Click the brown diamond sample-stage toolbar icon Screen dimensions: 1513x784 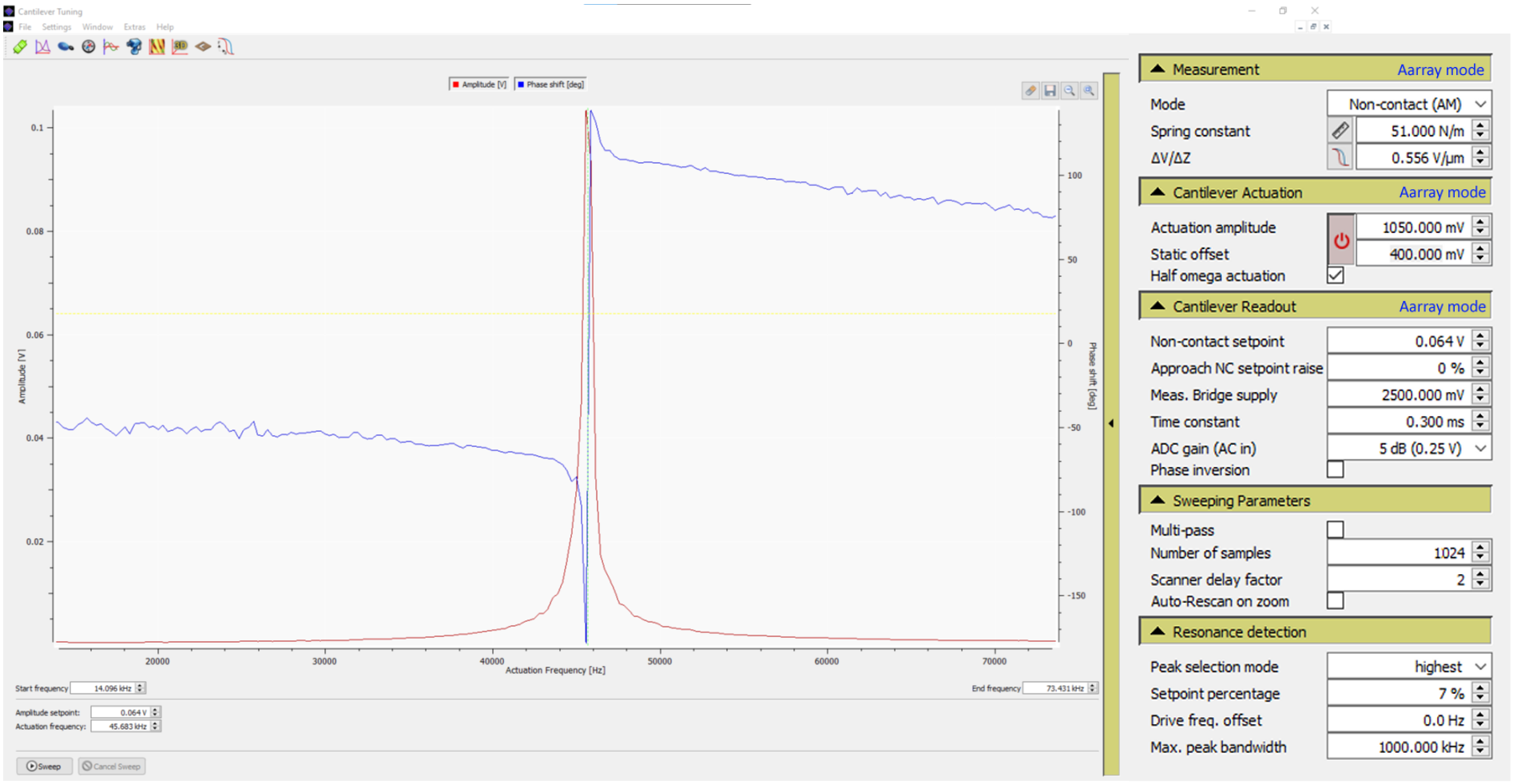tap(203, 47)
